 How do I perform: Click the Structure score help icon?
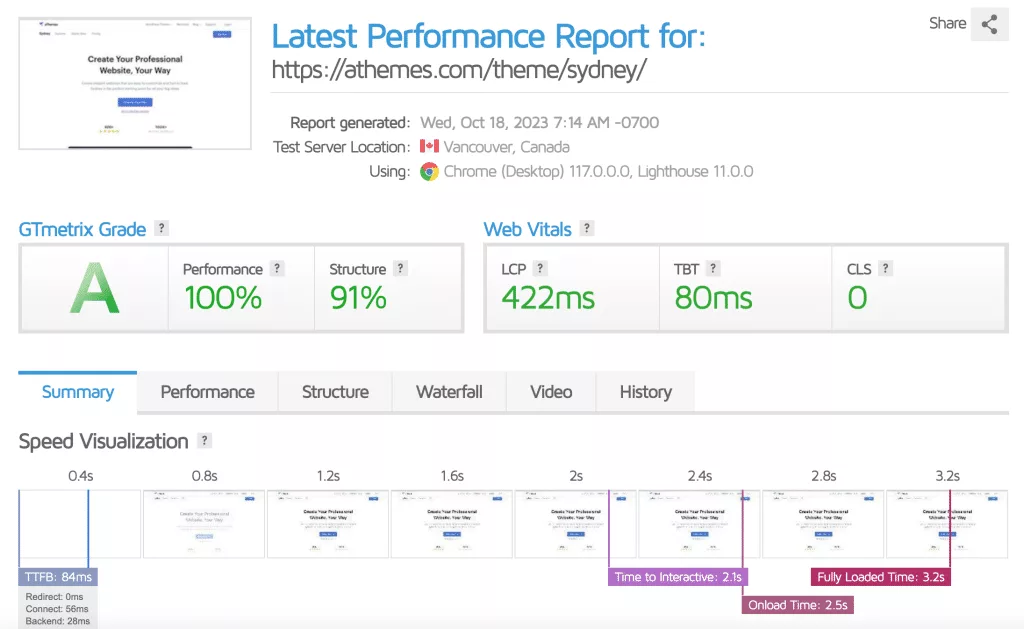click(x=400, y=268)
